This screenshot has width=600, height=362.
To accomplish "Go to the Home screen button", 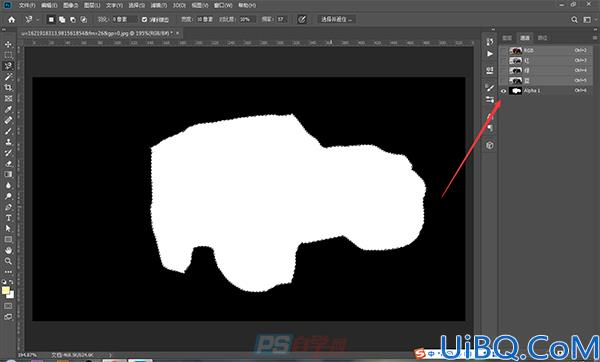I will [x=12, y=20].
